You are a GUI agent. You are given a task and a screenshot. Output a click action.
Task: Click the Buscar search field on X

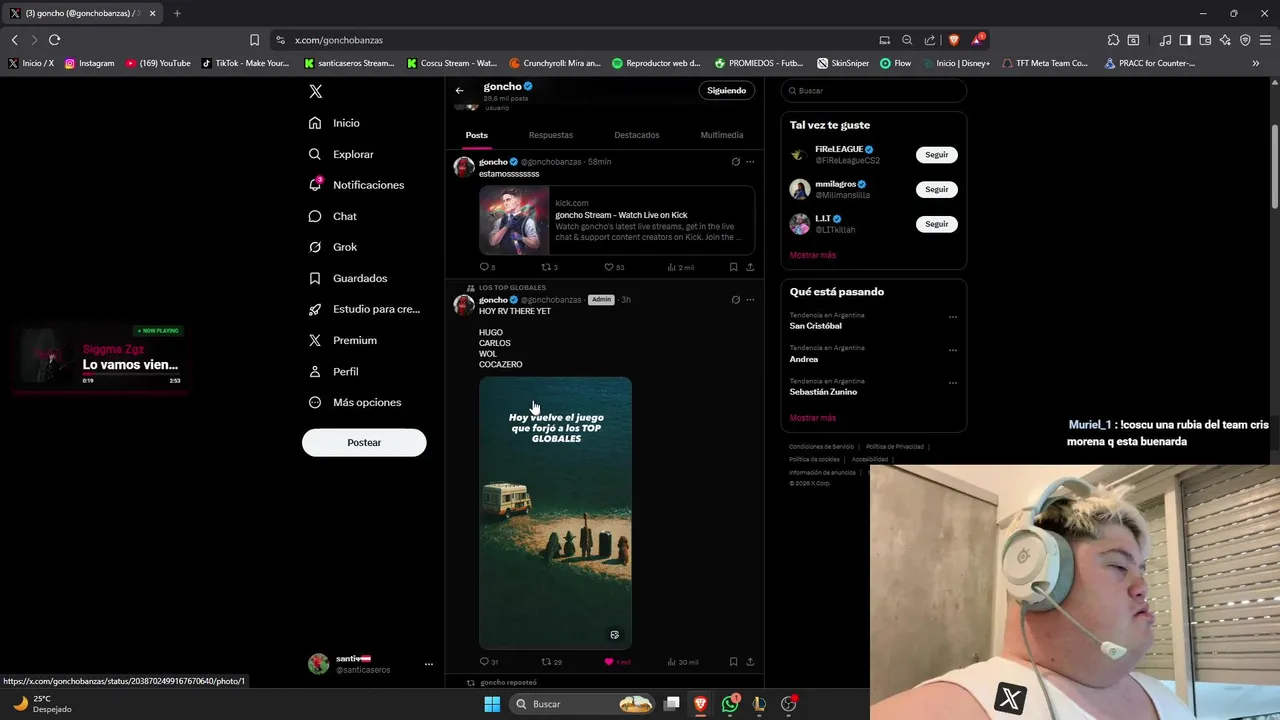point(874,91)
